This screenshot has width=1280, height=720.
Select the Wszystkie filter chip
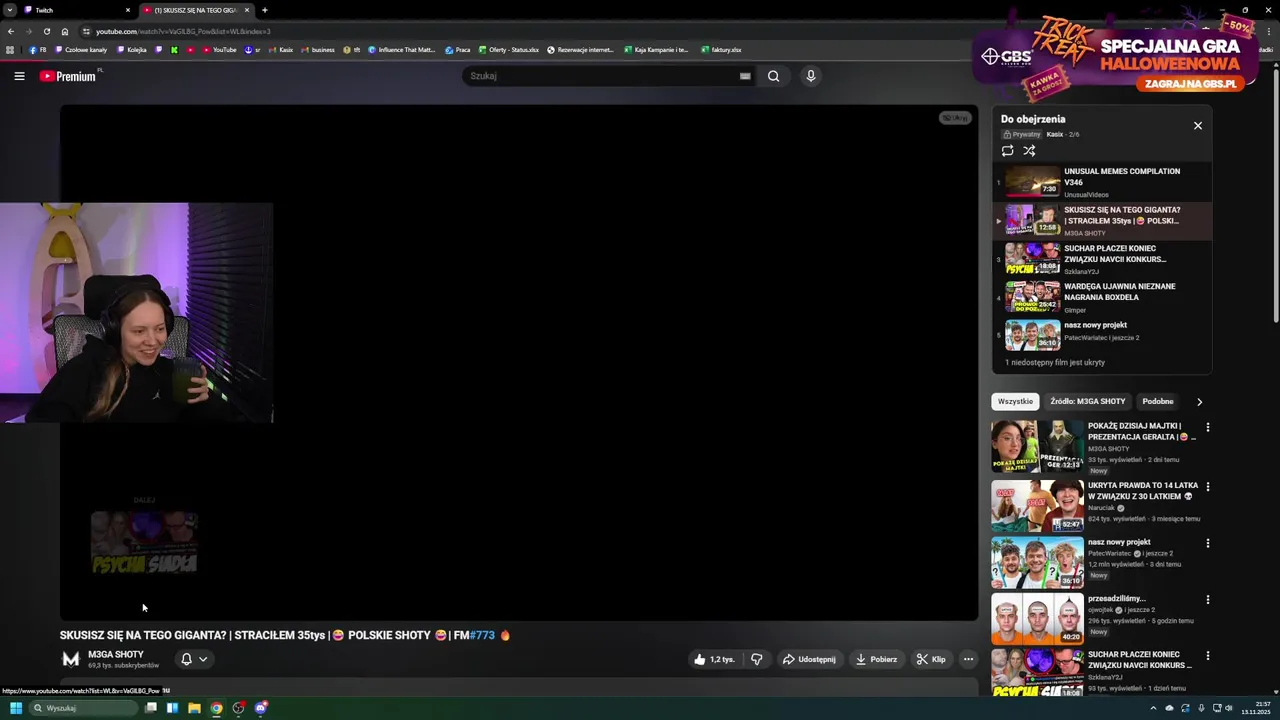1015,401
